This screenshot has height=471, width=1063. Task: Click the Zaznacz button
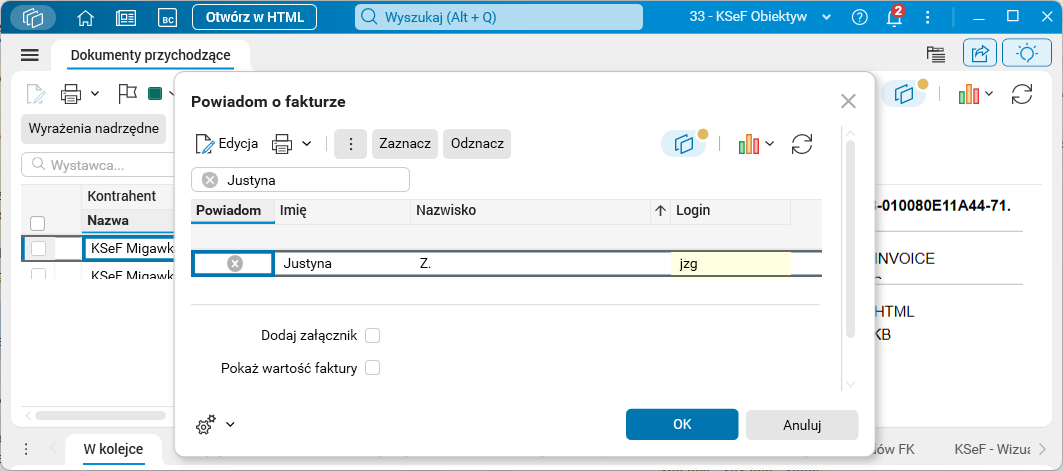[x=405, y=144]
